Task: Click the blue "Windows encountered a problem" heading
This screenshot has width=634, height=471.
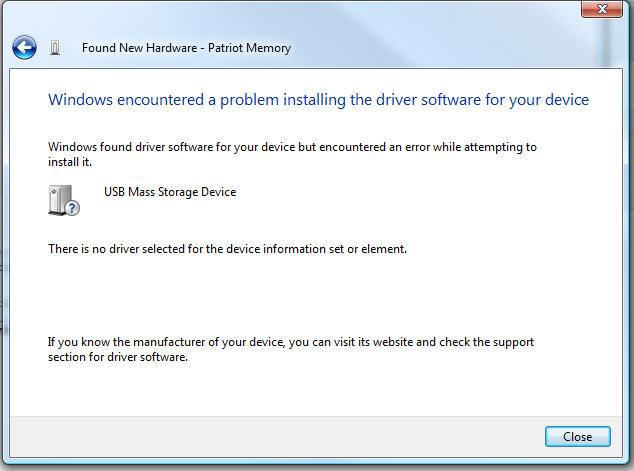Action: click(318, 100)
